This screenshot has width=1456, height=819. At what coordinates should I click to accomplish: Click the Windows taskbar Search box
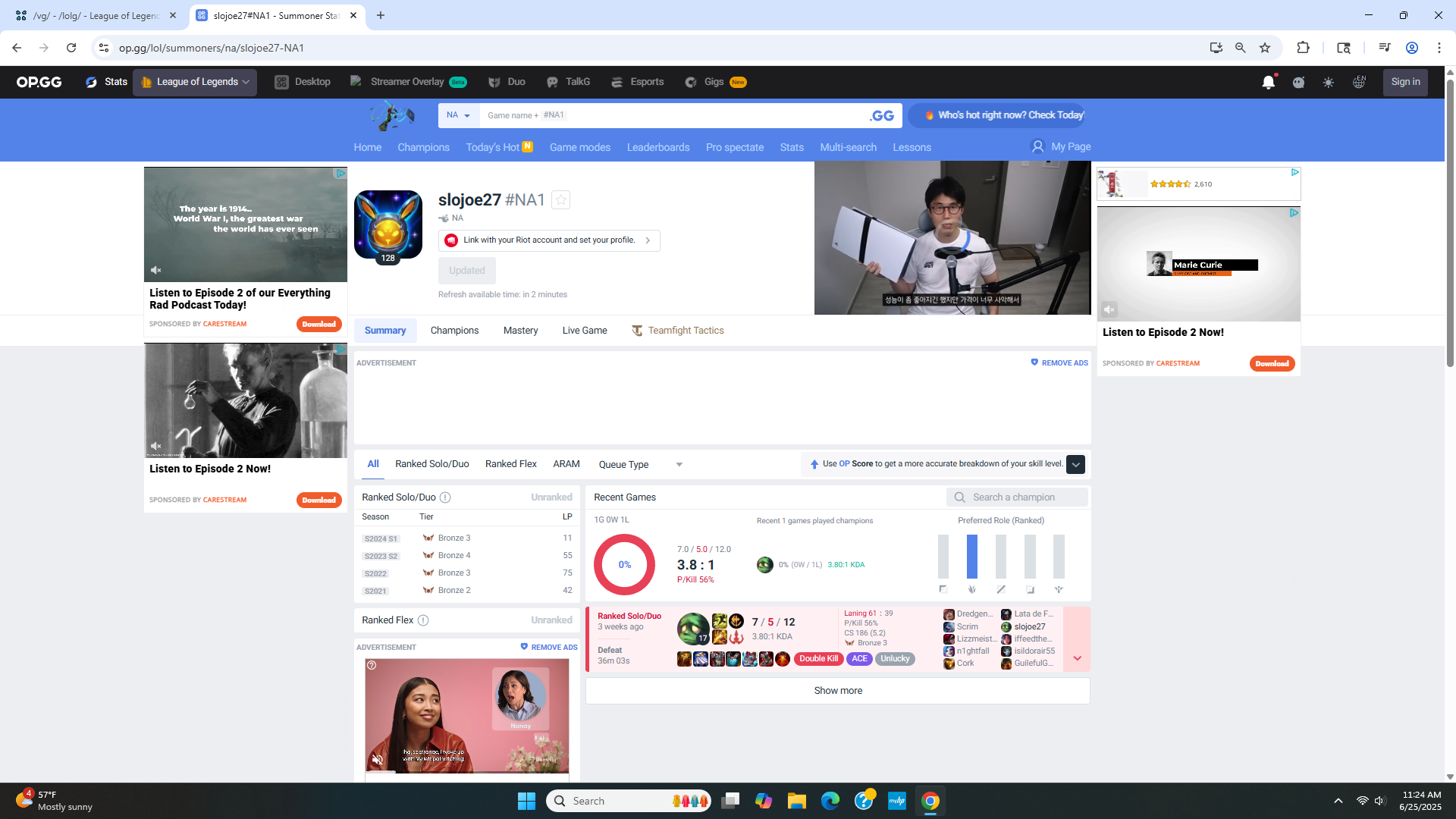[629, 801]
